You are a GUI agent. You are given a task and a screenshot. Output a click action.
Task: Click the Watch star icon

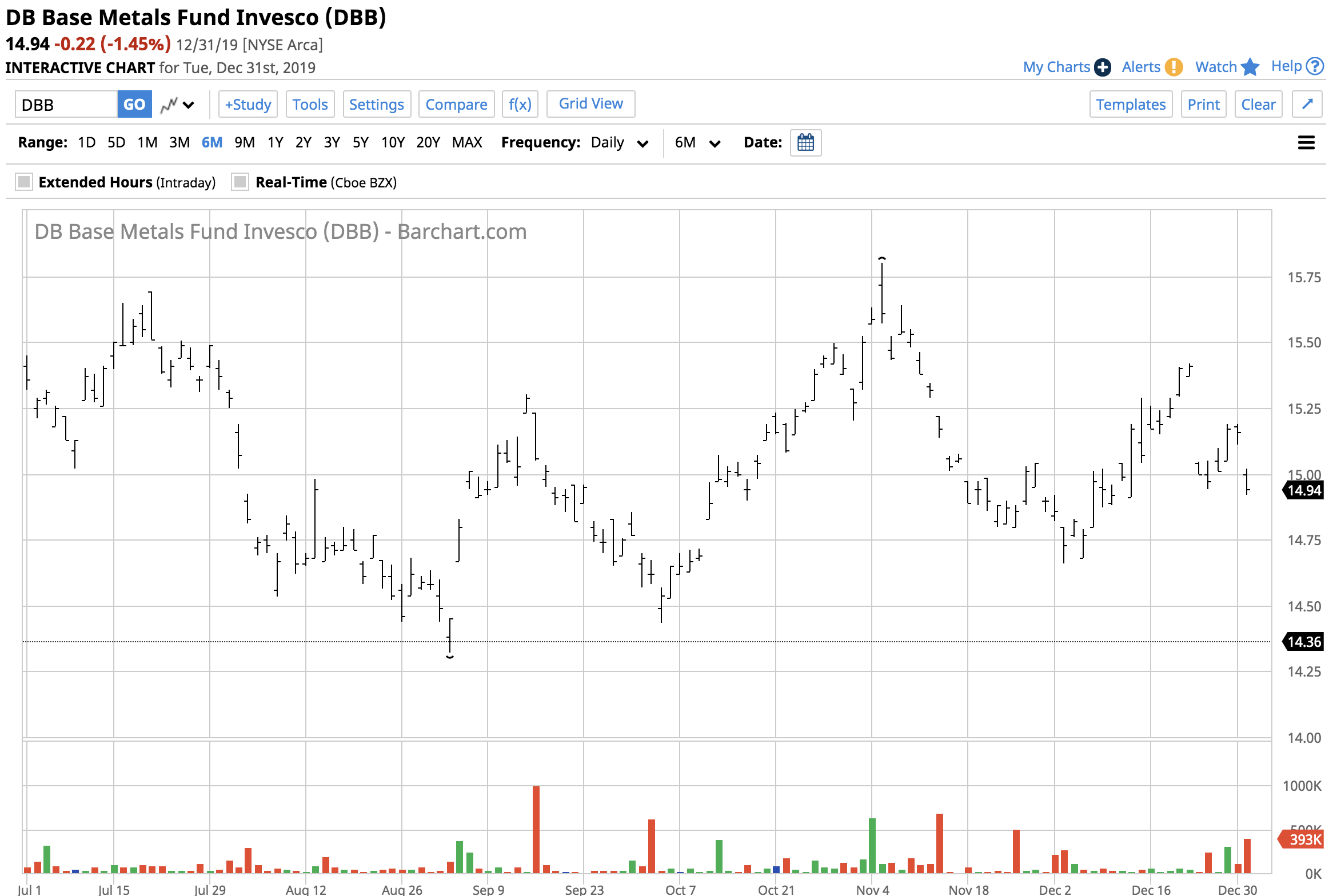click(1251, 67)
